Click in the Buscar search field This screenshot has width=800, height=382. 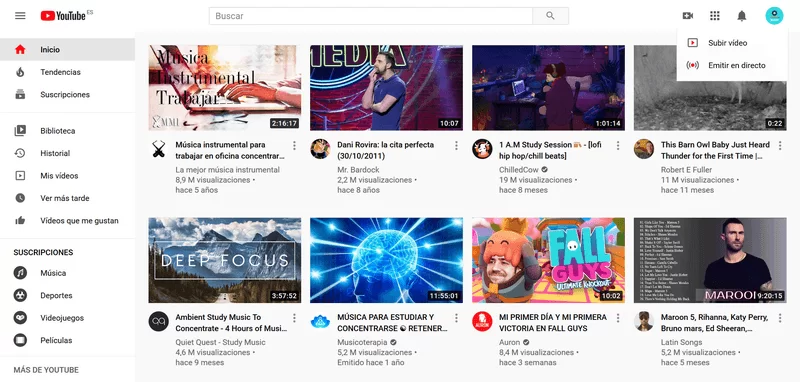[x=371, y=16]
